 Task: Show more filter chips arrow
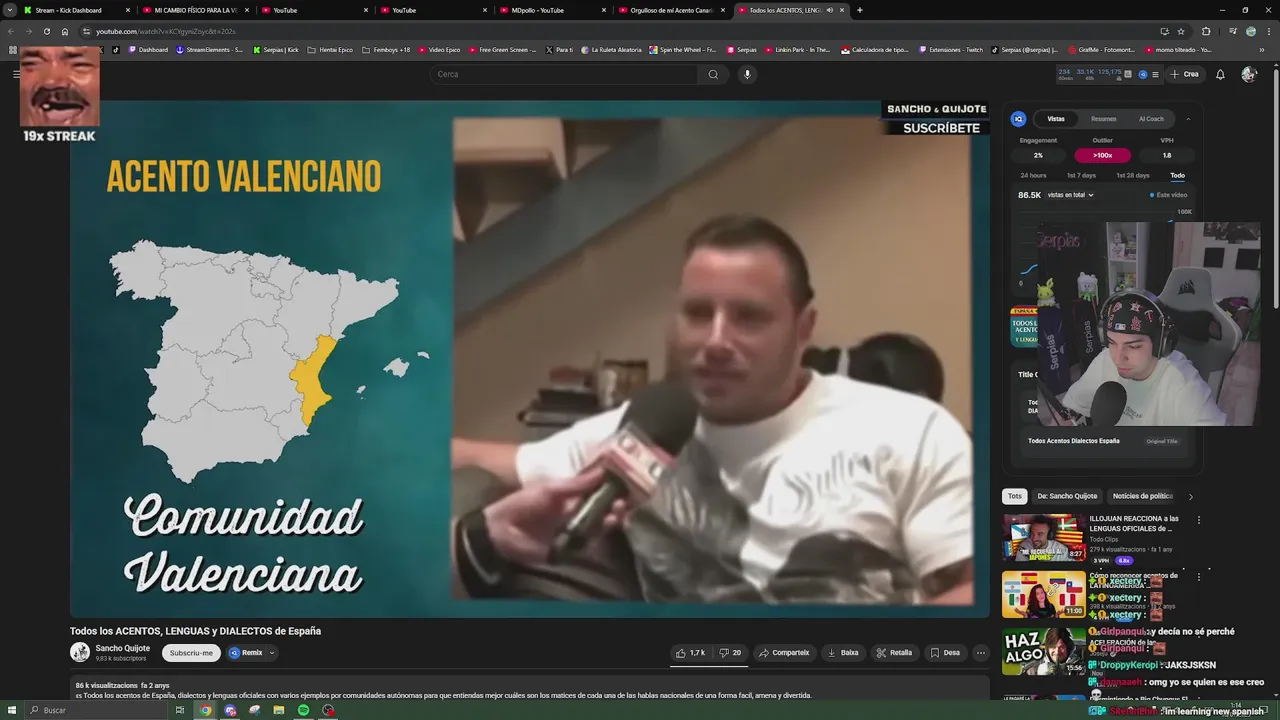coord(1190,496)
